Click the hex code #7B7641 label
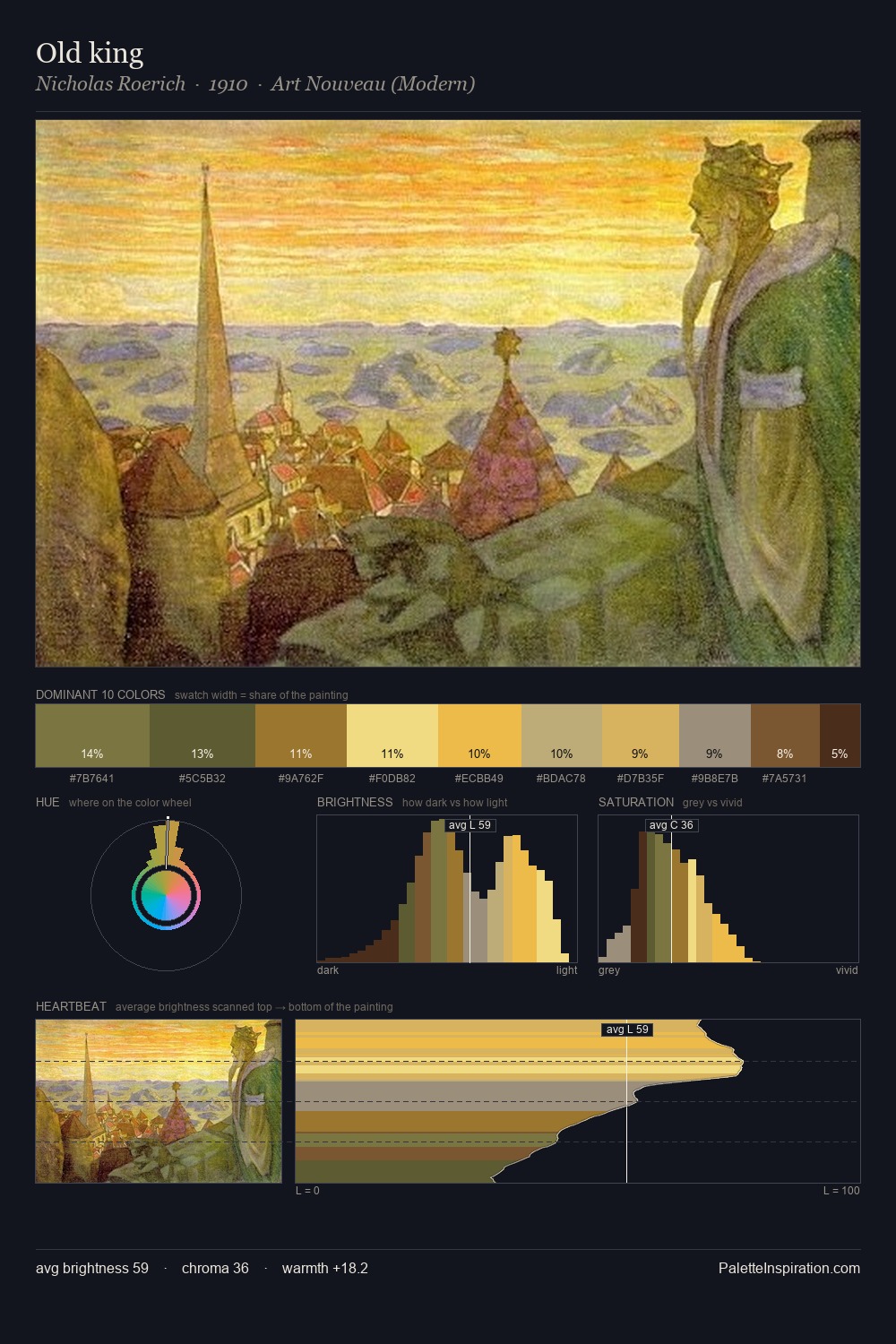 (x=92, y=778)
